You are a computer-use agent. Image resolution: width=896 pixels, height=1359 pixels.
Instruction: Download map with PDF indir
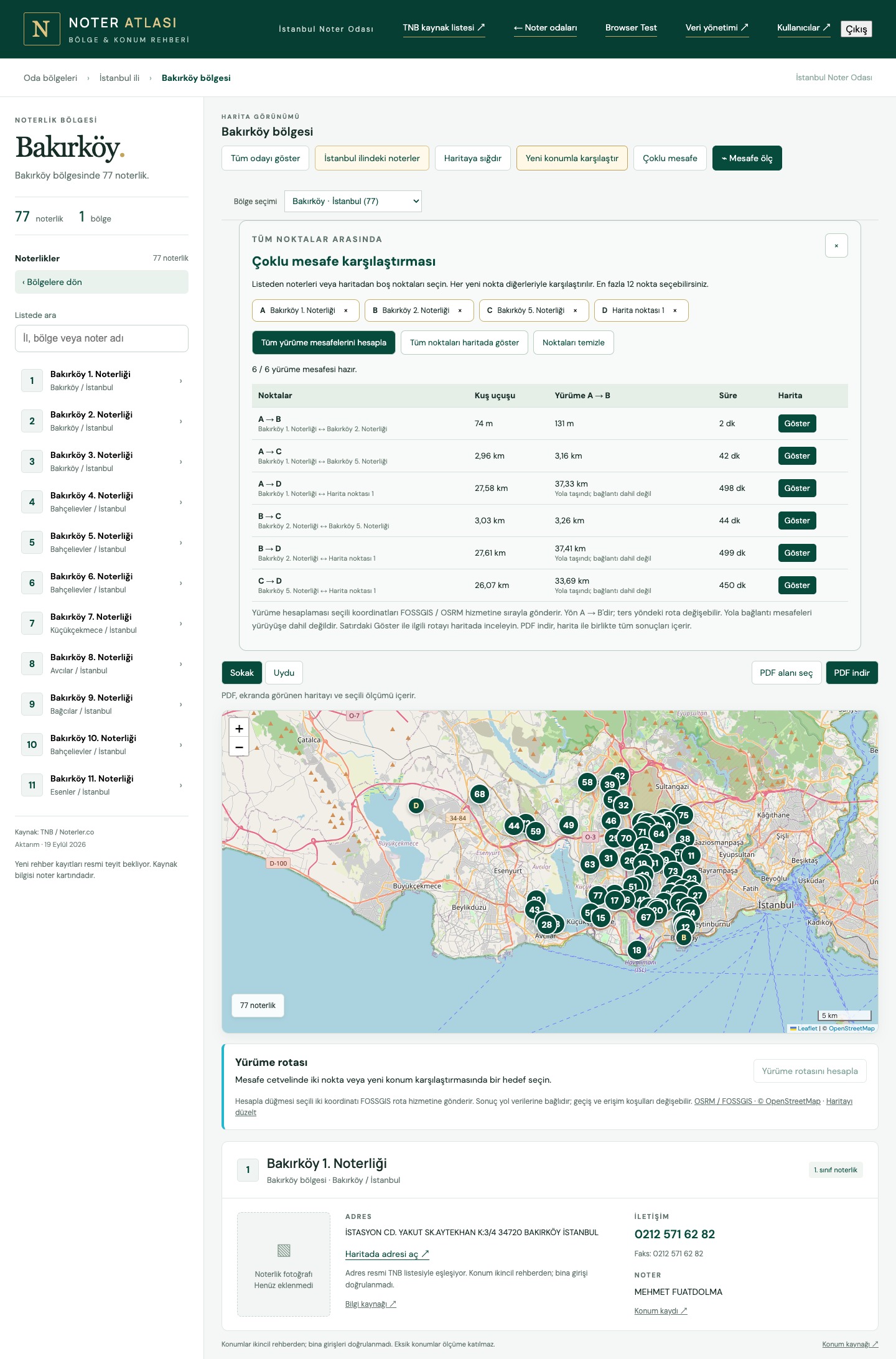pos(852,673)
